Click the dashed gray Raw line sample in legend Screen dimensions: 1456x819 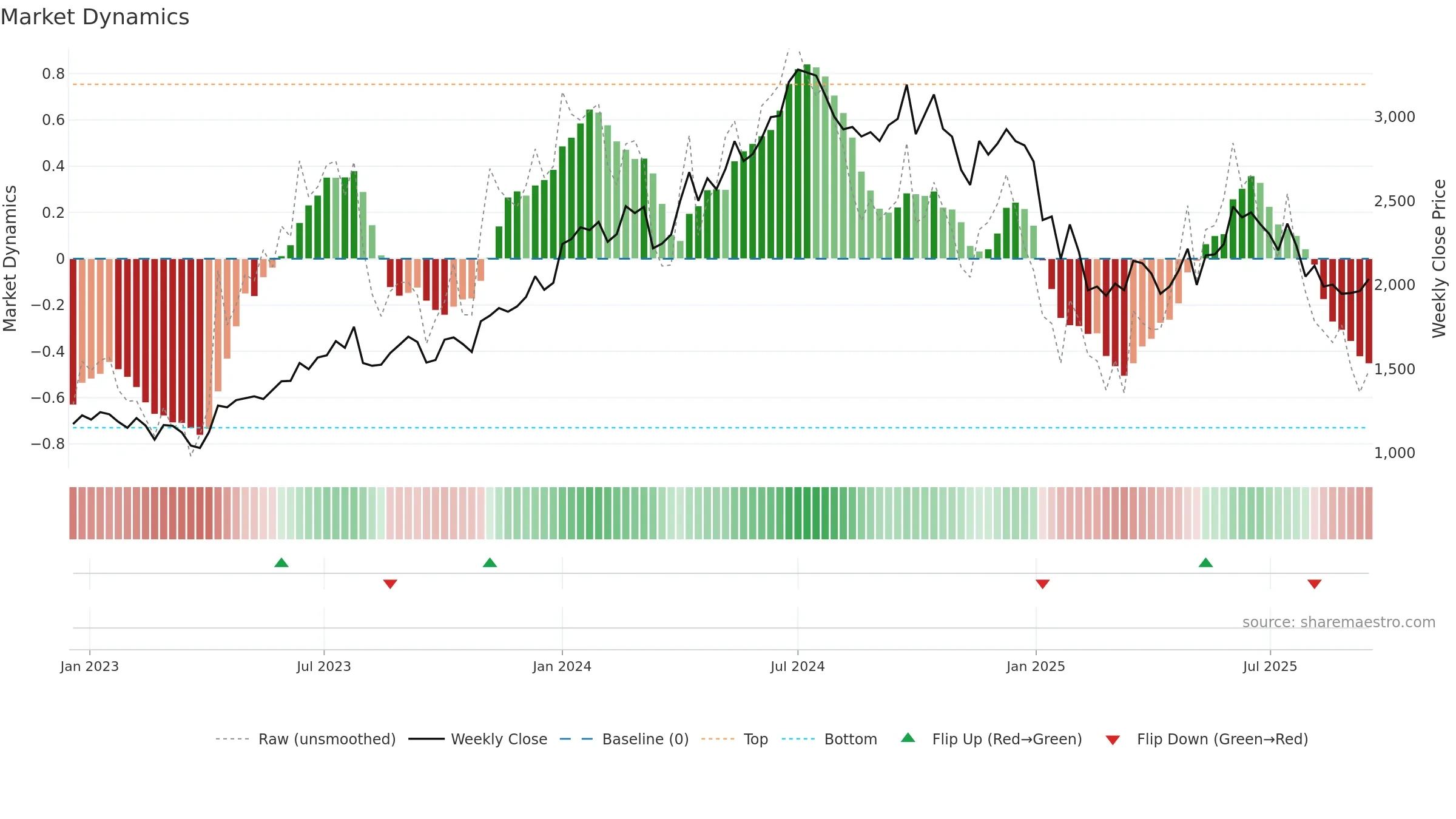[232, 739]
